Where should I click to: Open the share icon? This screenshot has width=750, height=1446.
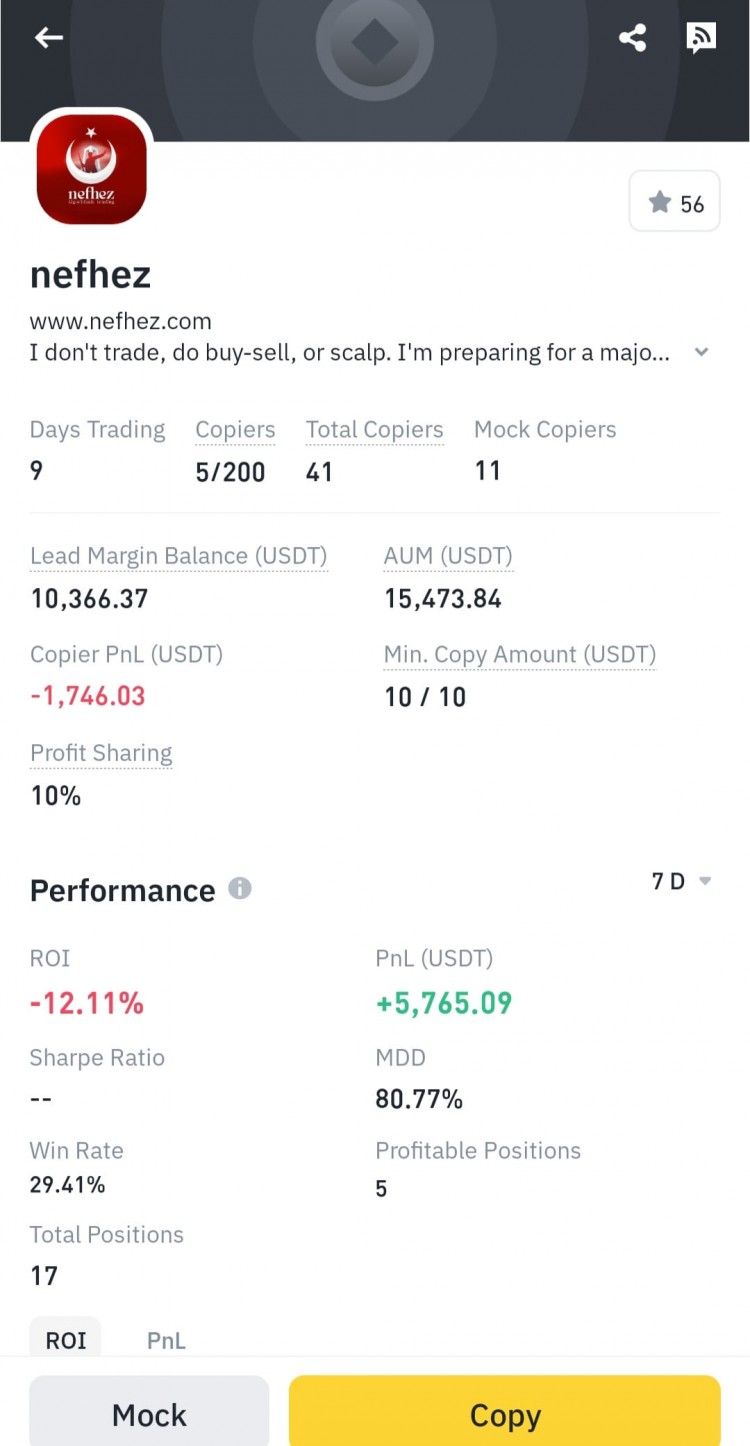(x=632, y=38)
